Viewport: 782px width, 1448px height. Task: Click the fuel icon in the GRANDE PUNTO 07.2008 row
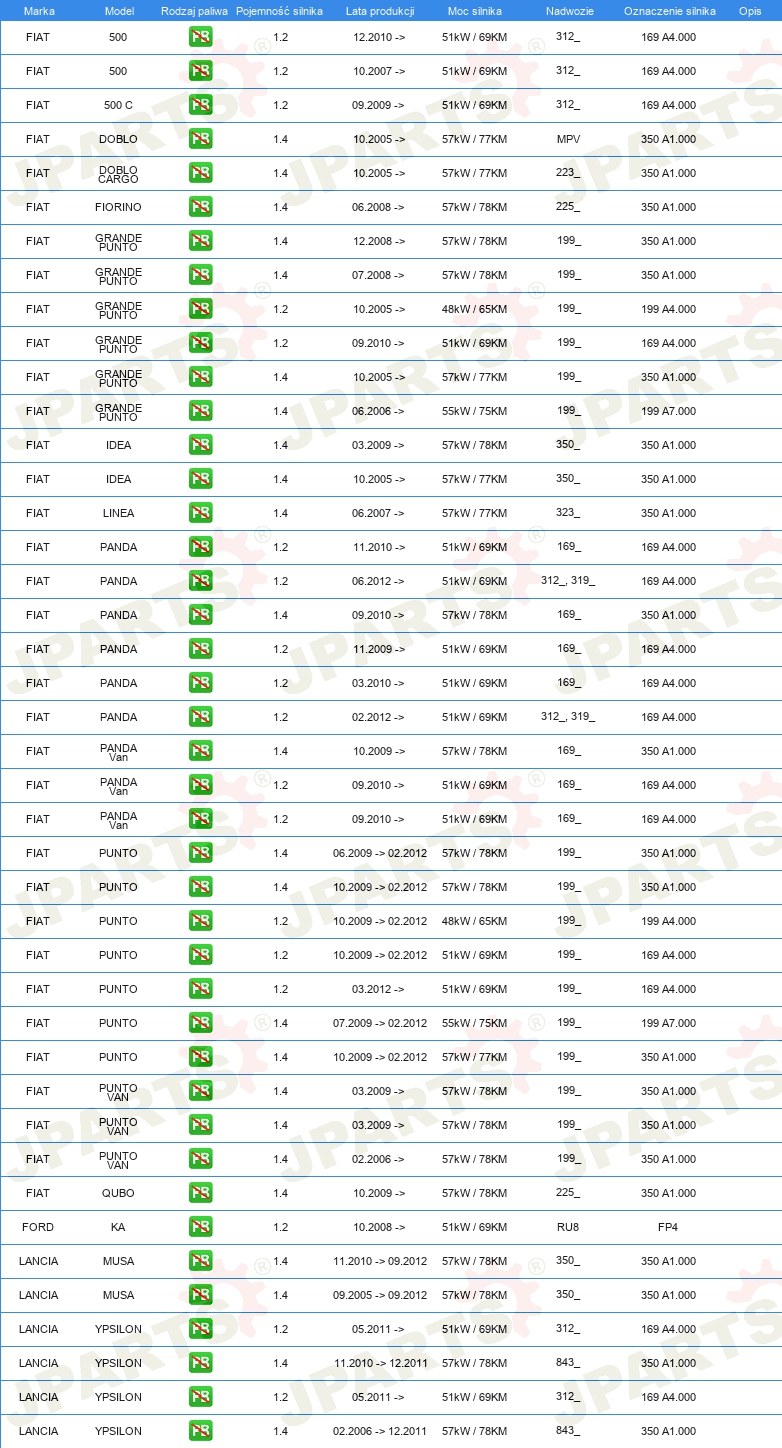click(200, 275)
